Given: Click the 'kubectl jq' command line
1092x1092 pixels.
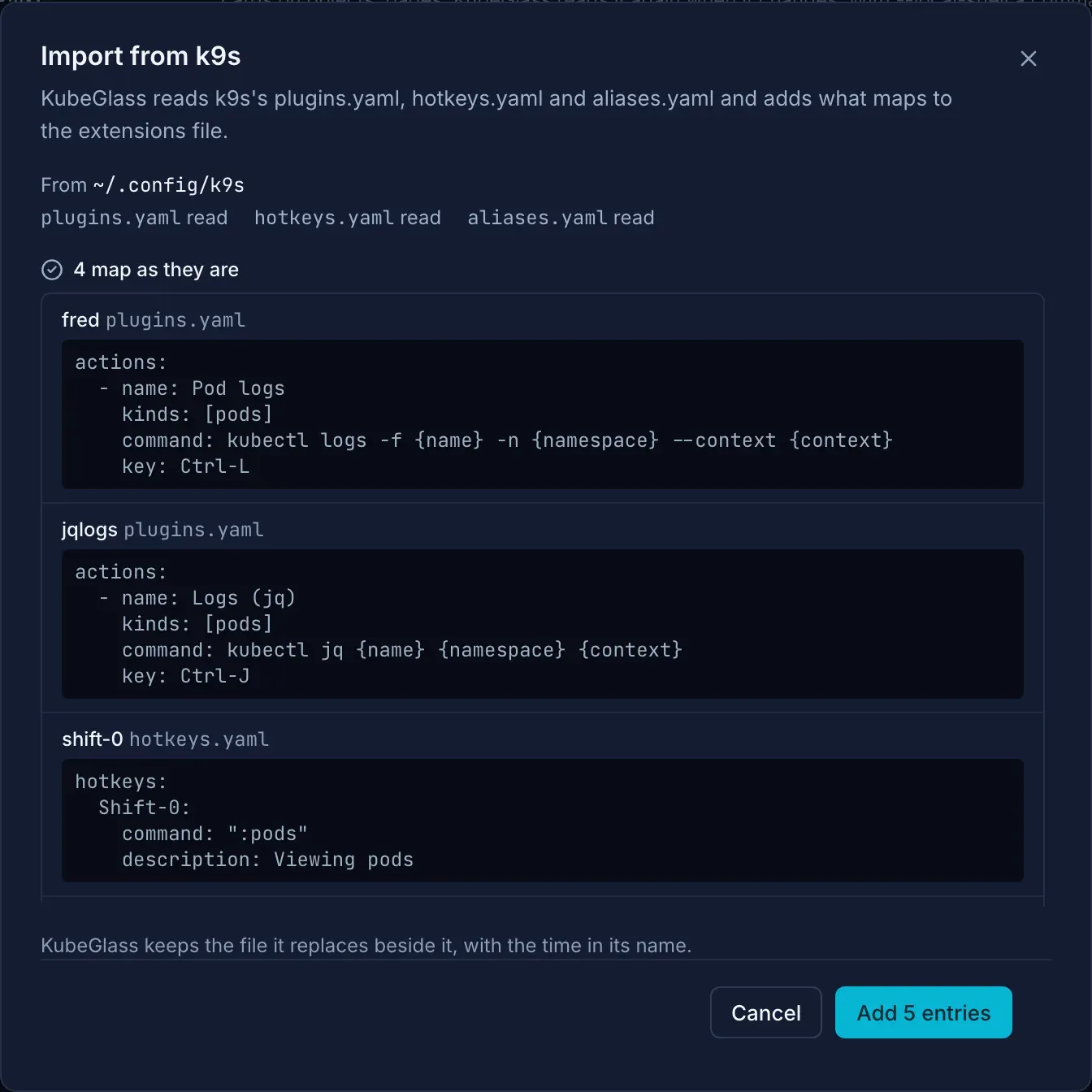Looking at the screenshot, I should point(402,650).
